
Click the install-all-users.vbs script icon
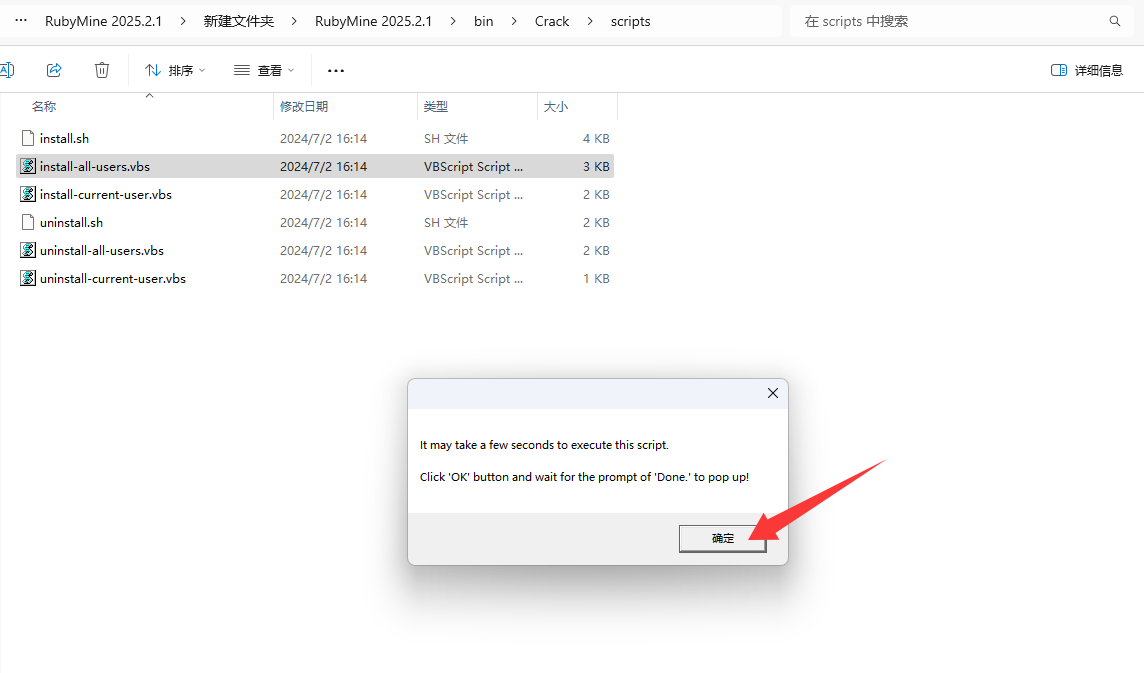coord(28,166)
